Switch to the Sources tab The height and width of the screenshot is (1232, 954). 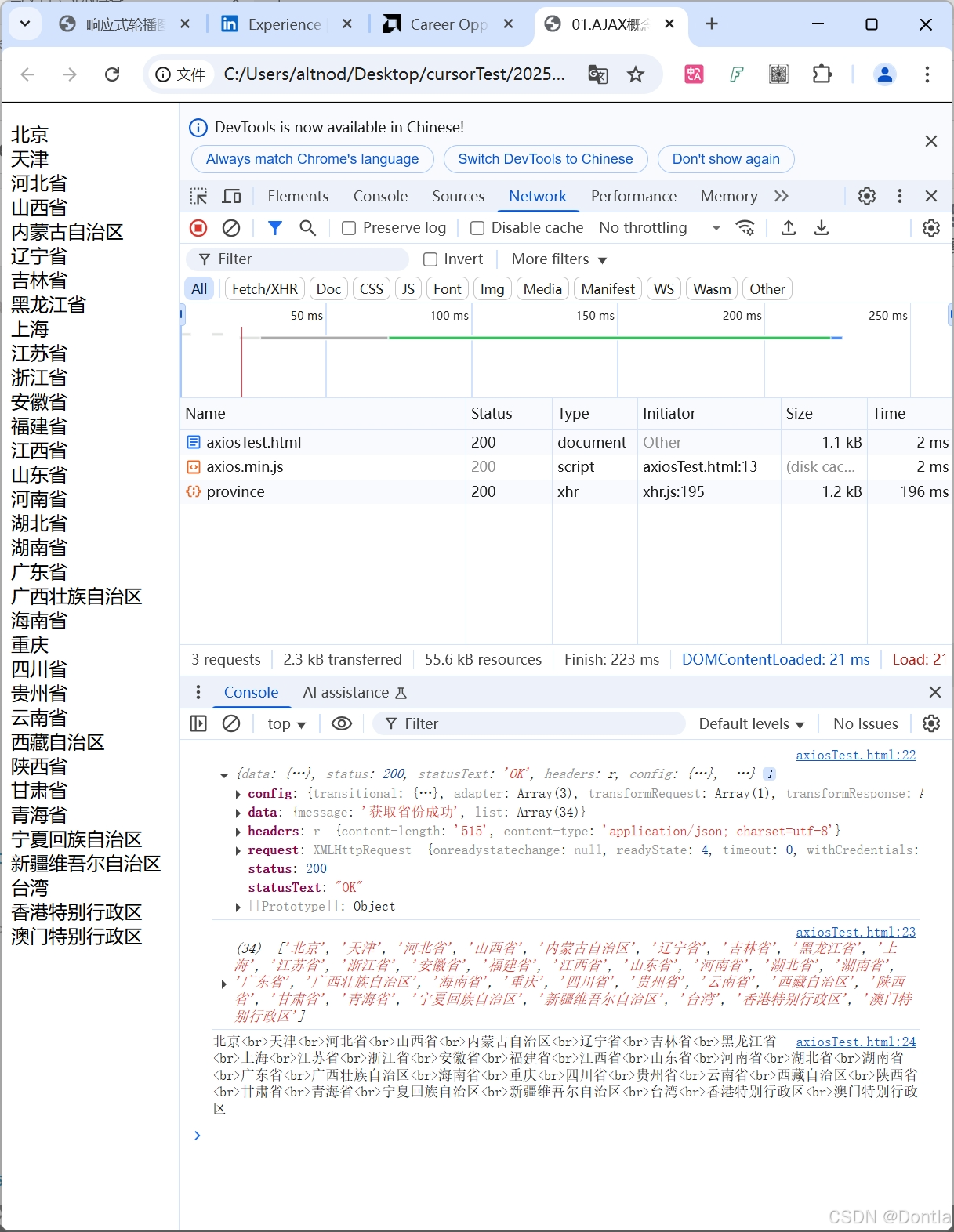point(459,196)
